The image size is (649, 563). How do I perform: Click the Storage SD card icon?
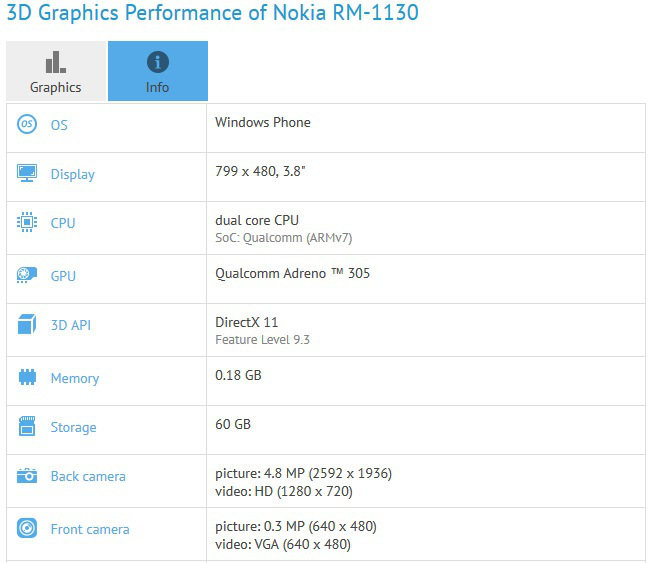click(27, 427)
